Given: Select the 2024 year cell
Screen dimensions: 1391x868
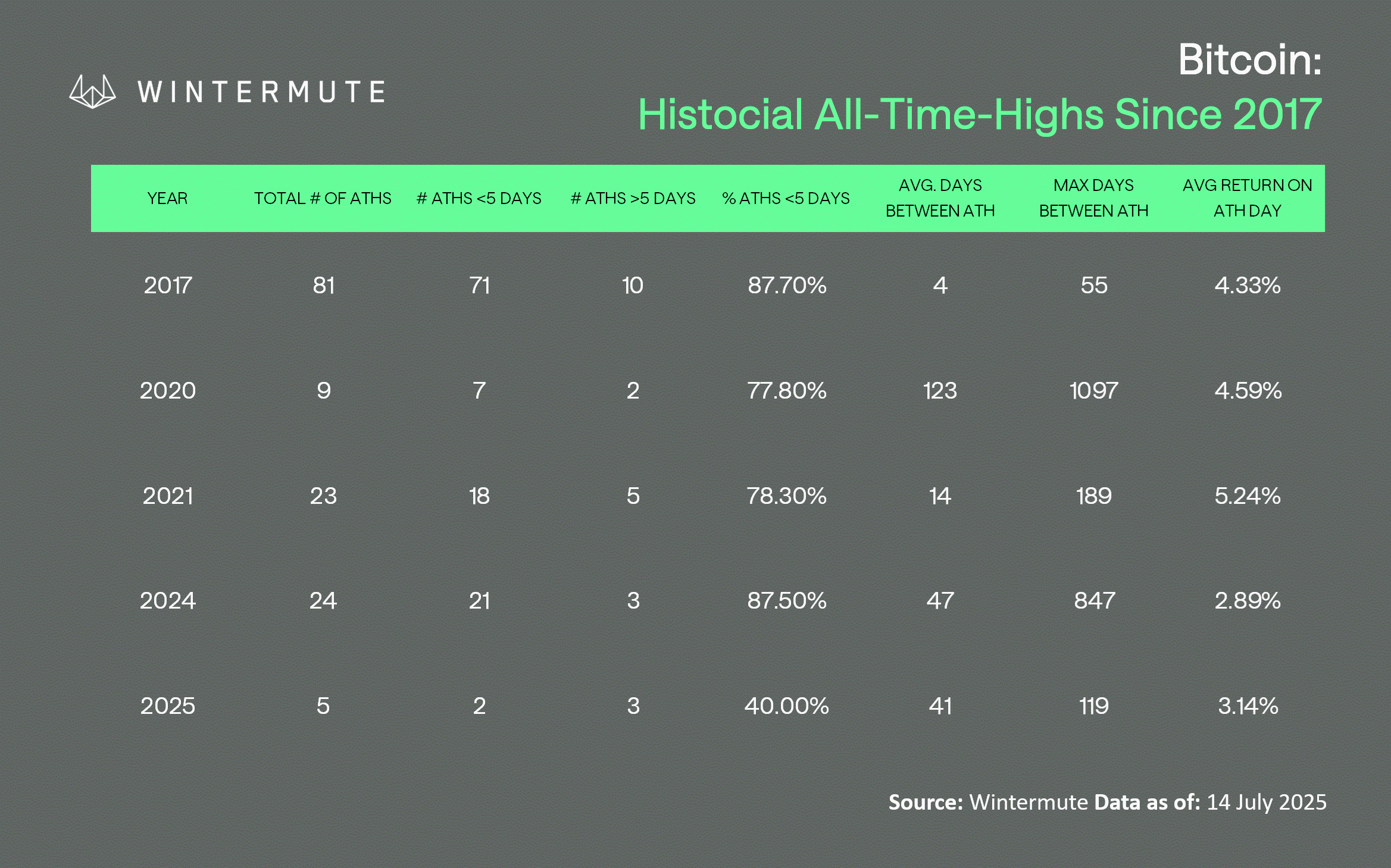Looking at the screenshot, I should coord(168,601).
